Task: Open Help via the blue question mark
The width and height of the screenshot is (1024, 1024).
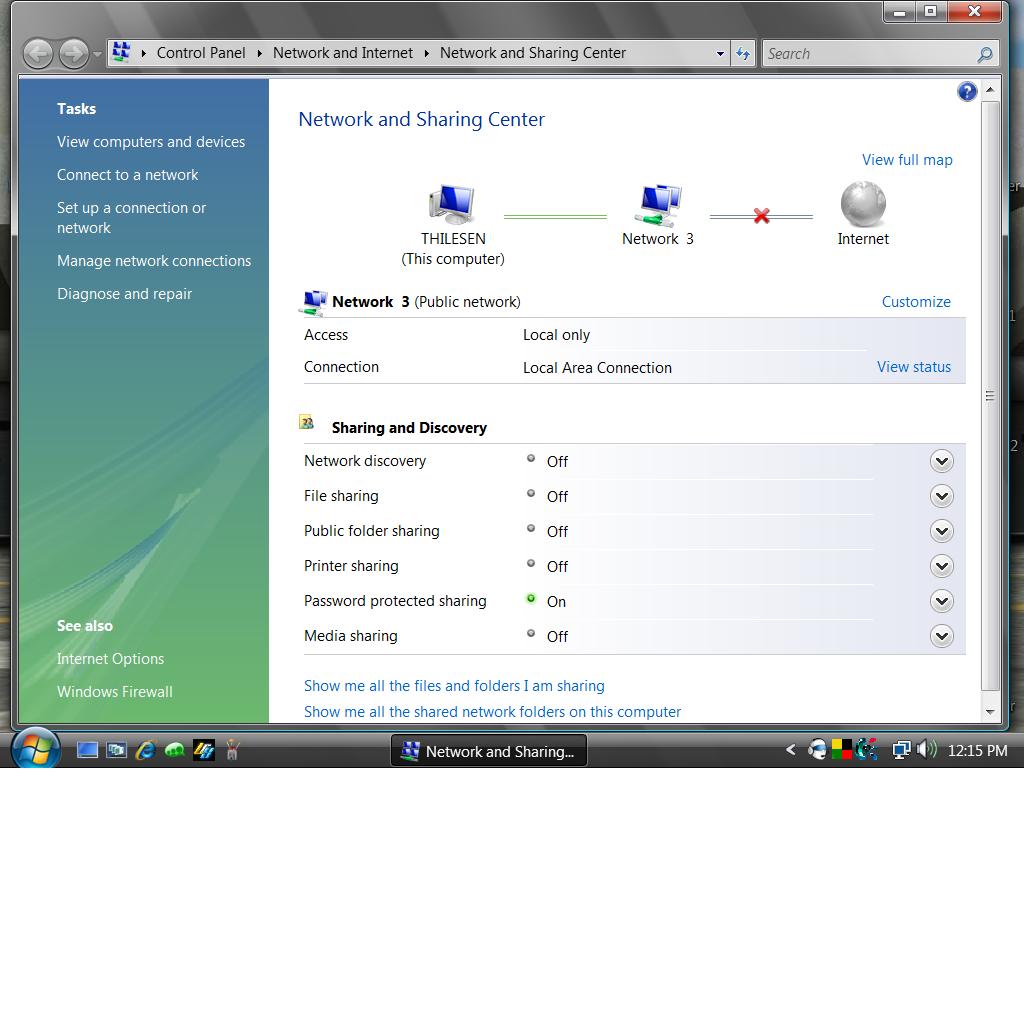Action: [x=967, y=92]
